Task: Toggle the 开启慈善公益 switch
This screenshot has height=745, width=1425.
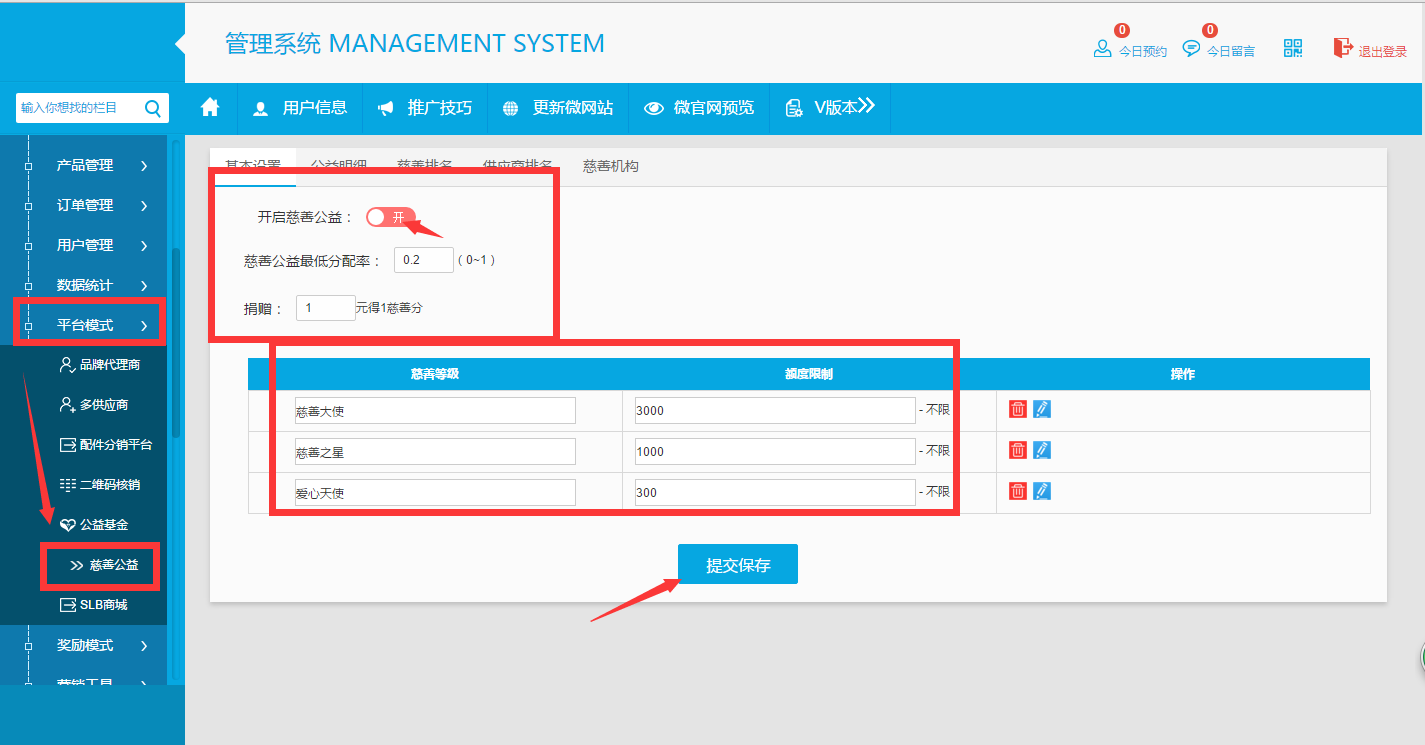Action: [390, 217]
